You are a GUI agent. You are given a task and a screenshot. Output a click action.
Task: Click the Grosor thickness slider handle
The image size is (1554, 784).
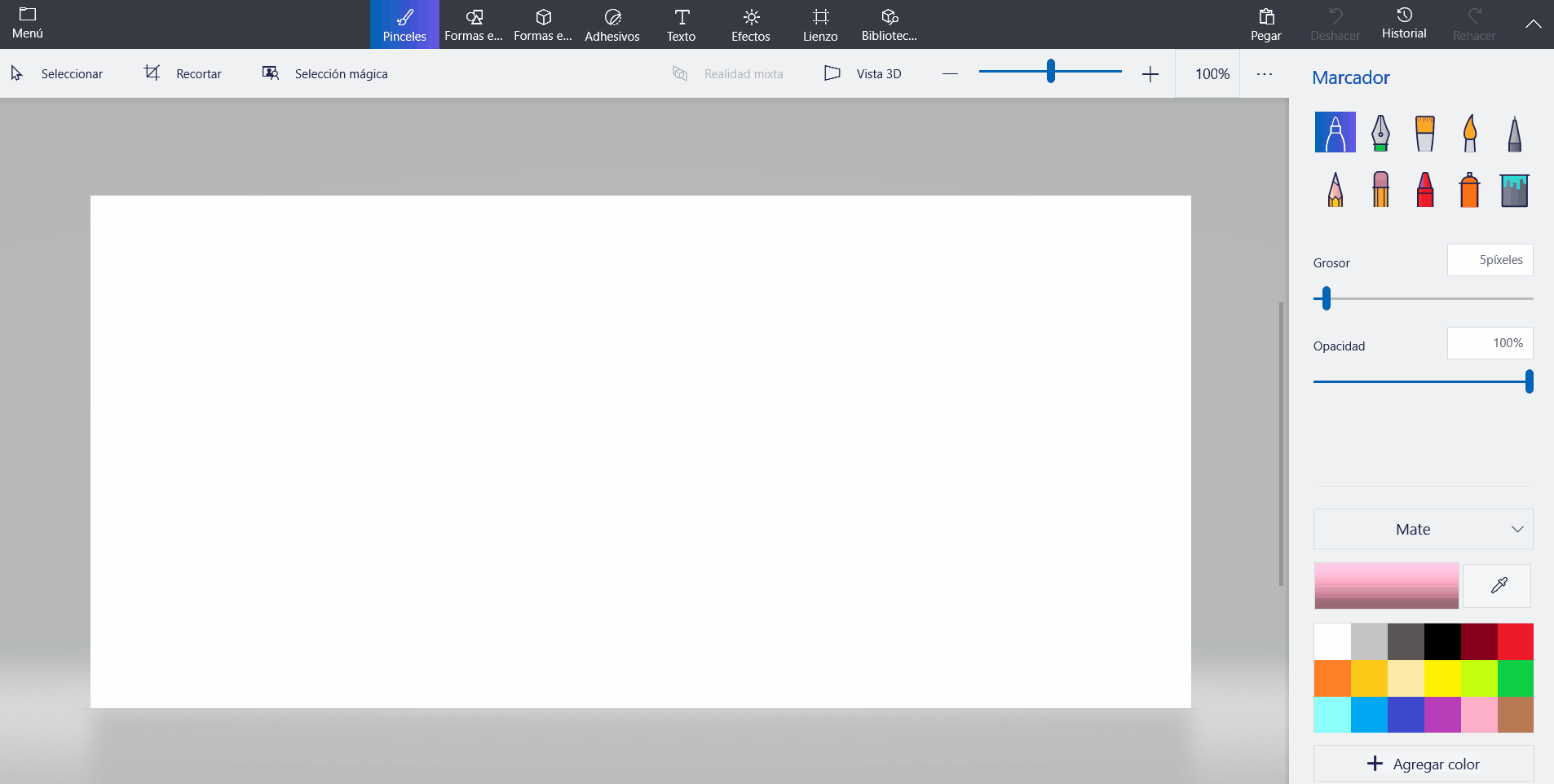tap(1327, 298)
